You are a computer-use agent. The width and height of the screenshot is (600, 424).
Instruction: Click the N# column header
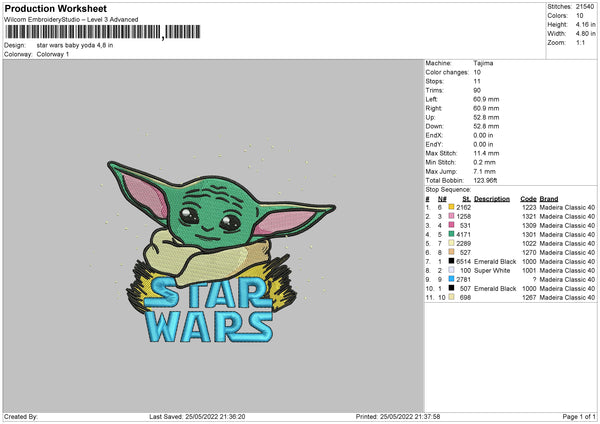(x=442, y=199)
